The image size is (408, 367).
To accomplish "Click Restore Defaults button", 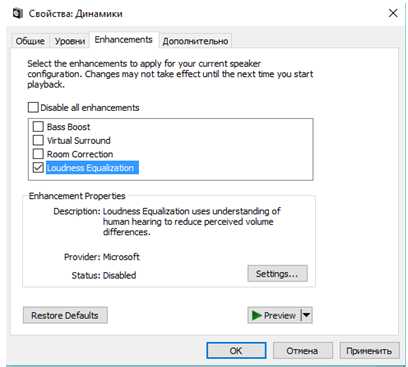I will coord(65,315).
